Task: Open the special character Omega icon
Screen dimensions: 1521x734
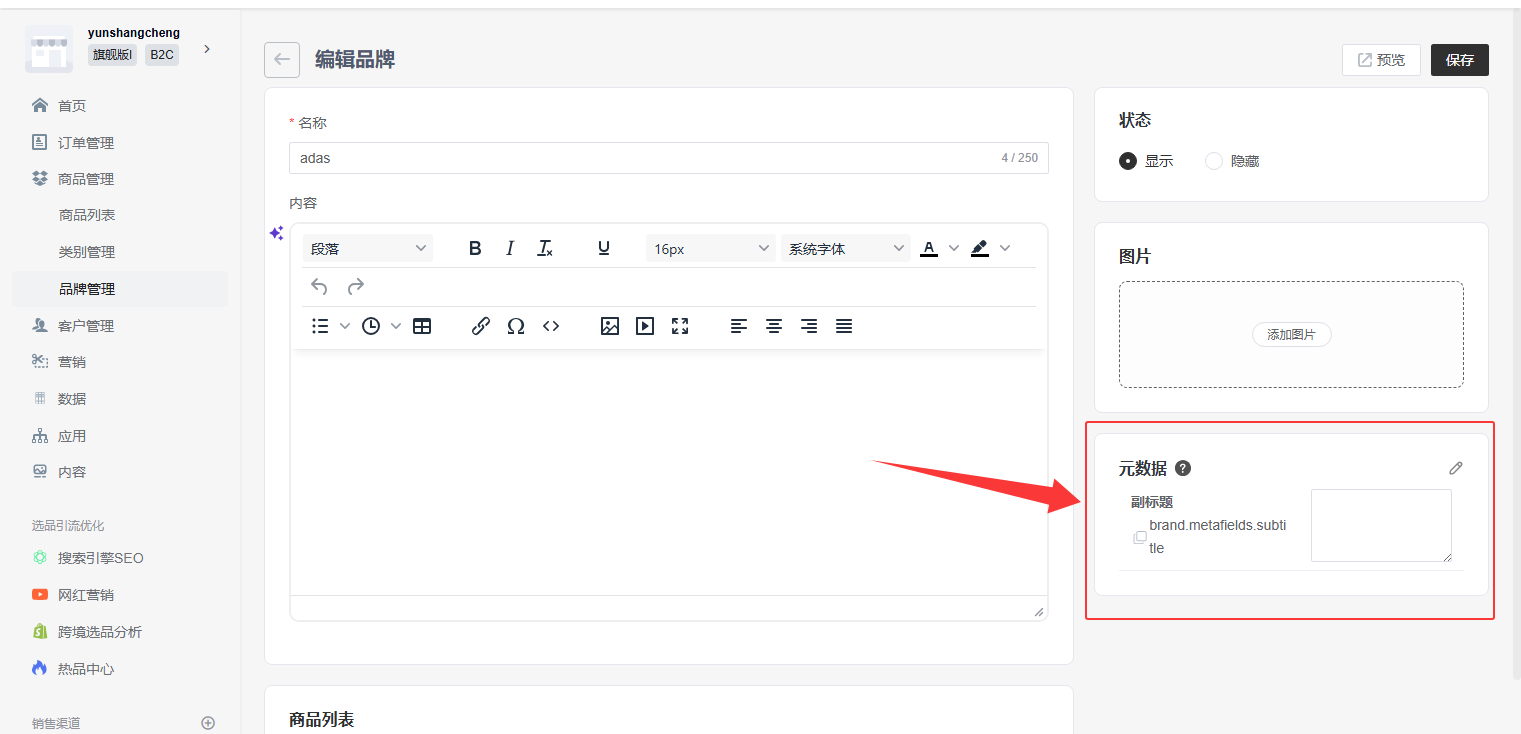Action: (x=516, y=326)
